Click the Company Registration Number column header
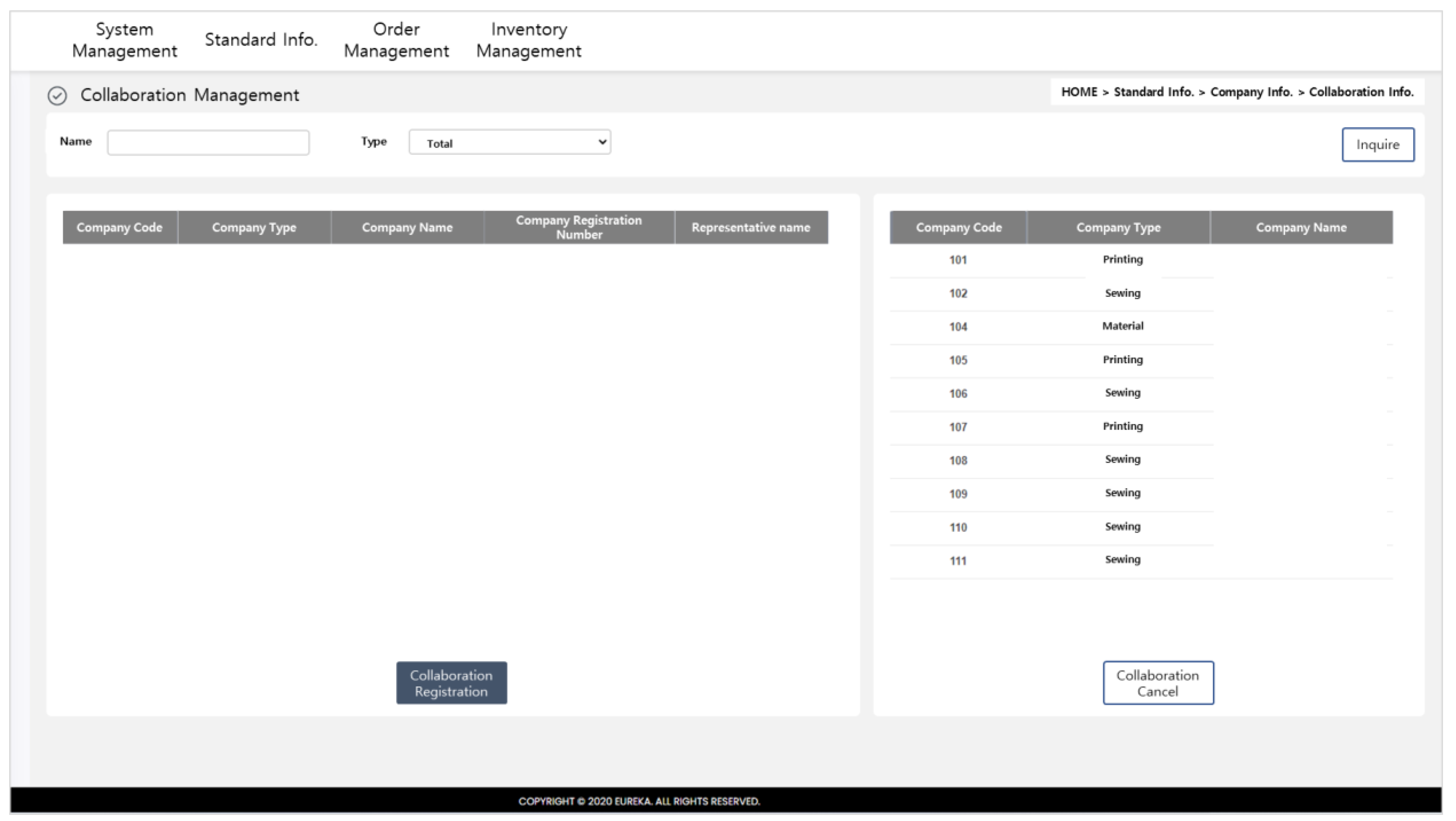Screen dimensions: 1456x821 click(x=578, y=227)
